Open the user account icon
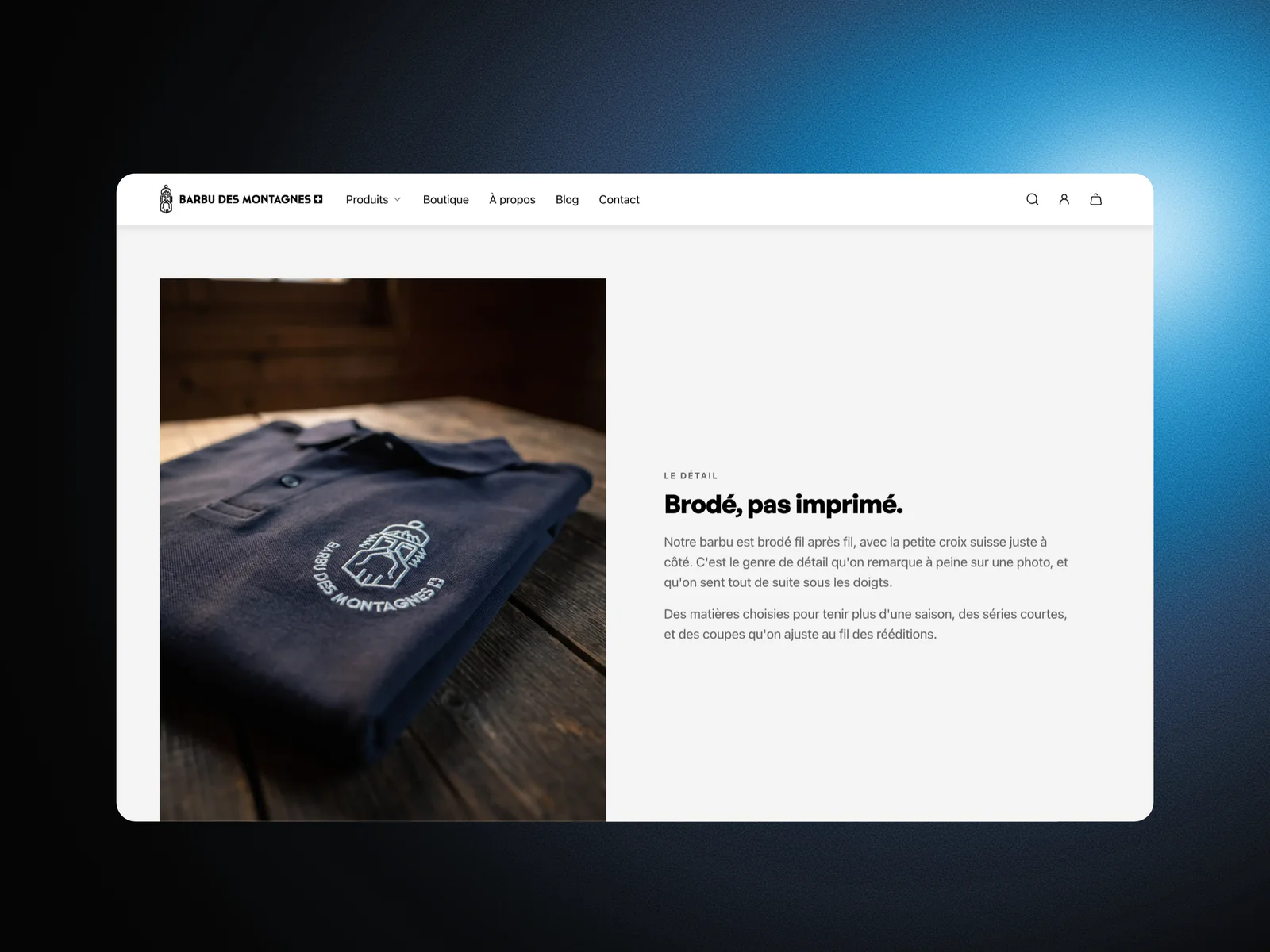Image resolution: width=1270 pixels, height=952 pixels. coord(1064,199)
